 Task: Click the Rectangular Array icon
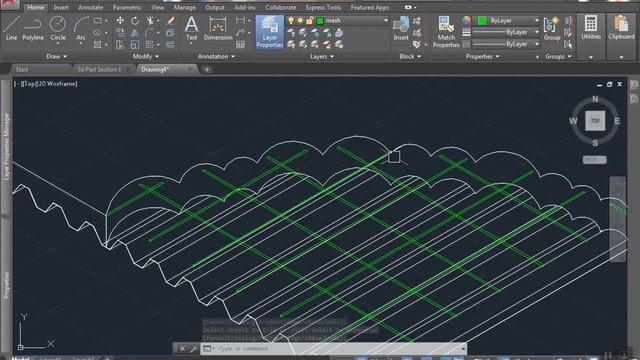[x=150, y=44]
